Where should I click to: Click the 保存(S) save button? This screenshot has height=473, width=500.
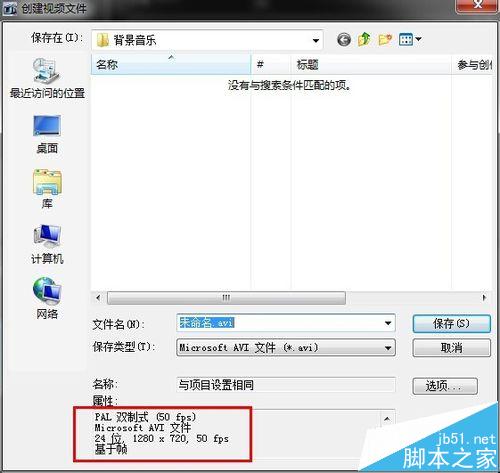pyautogui.click(x=451, y=324)
